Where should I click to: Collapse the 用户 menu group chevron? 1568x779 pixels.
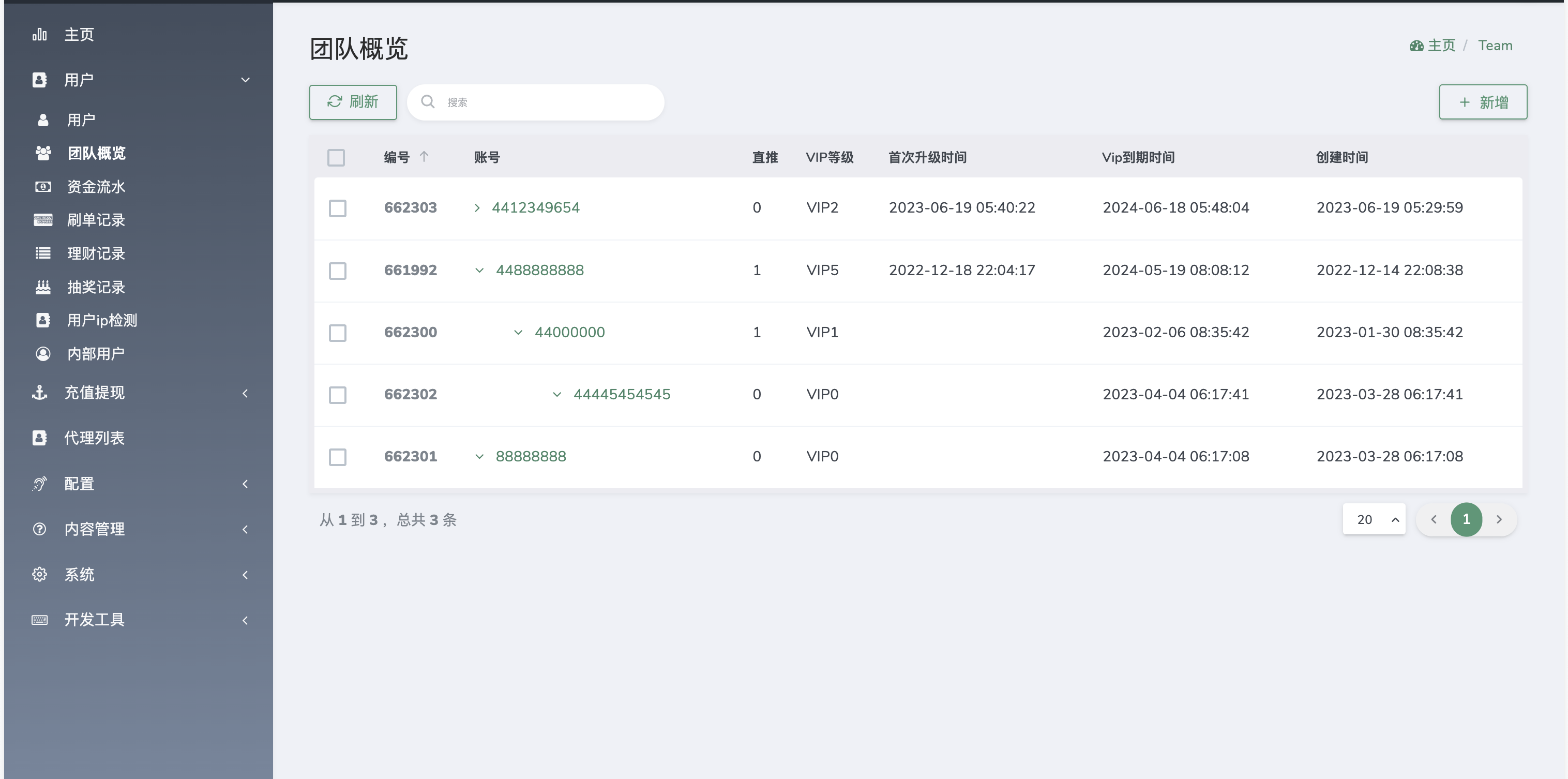245,80
